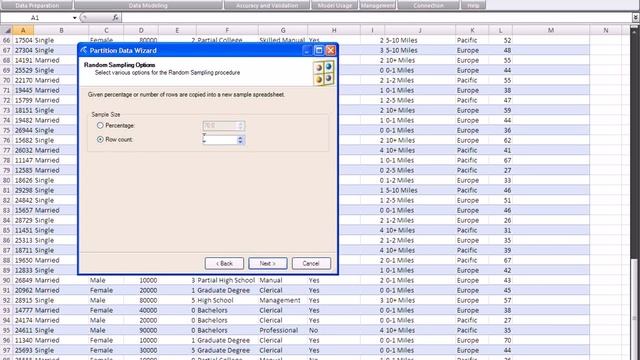Click the 'No' cell in row 95
640x360 pixels.
tap(334, 330)
